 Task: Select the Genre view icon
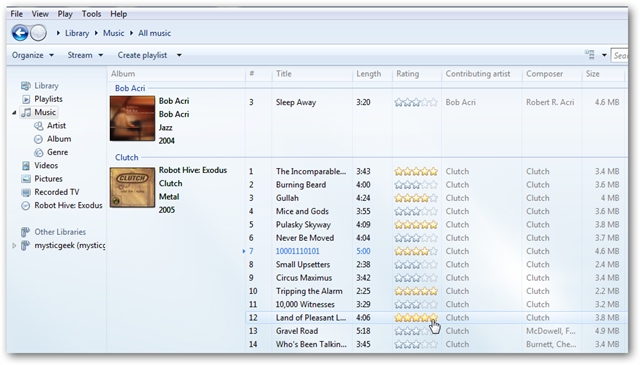tap(38, 152)
